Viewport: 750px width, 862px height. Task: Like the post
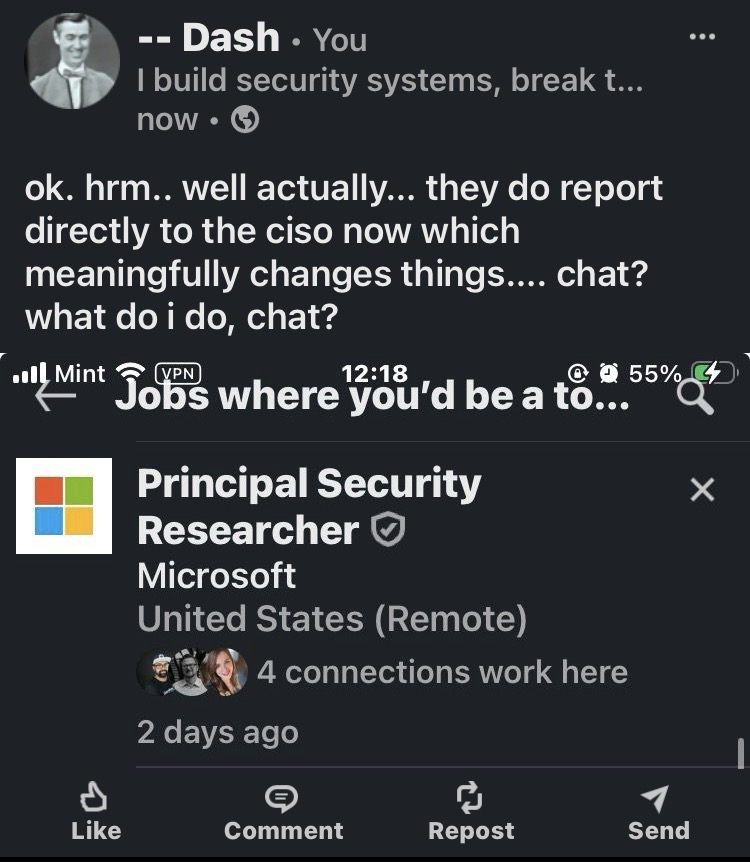pyautogui.click(x=96, y=812)
